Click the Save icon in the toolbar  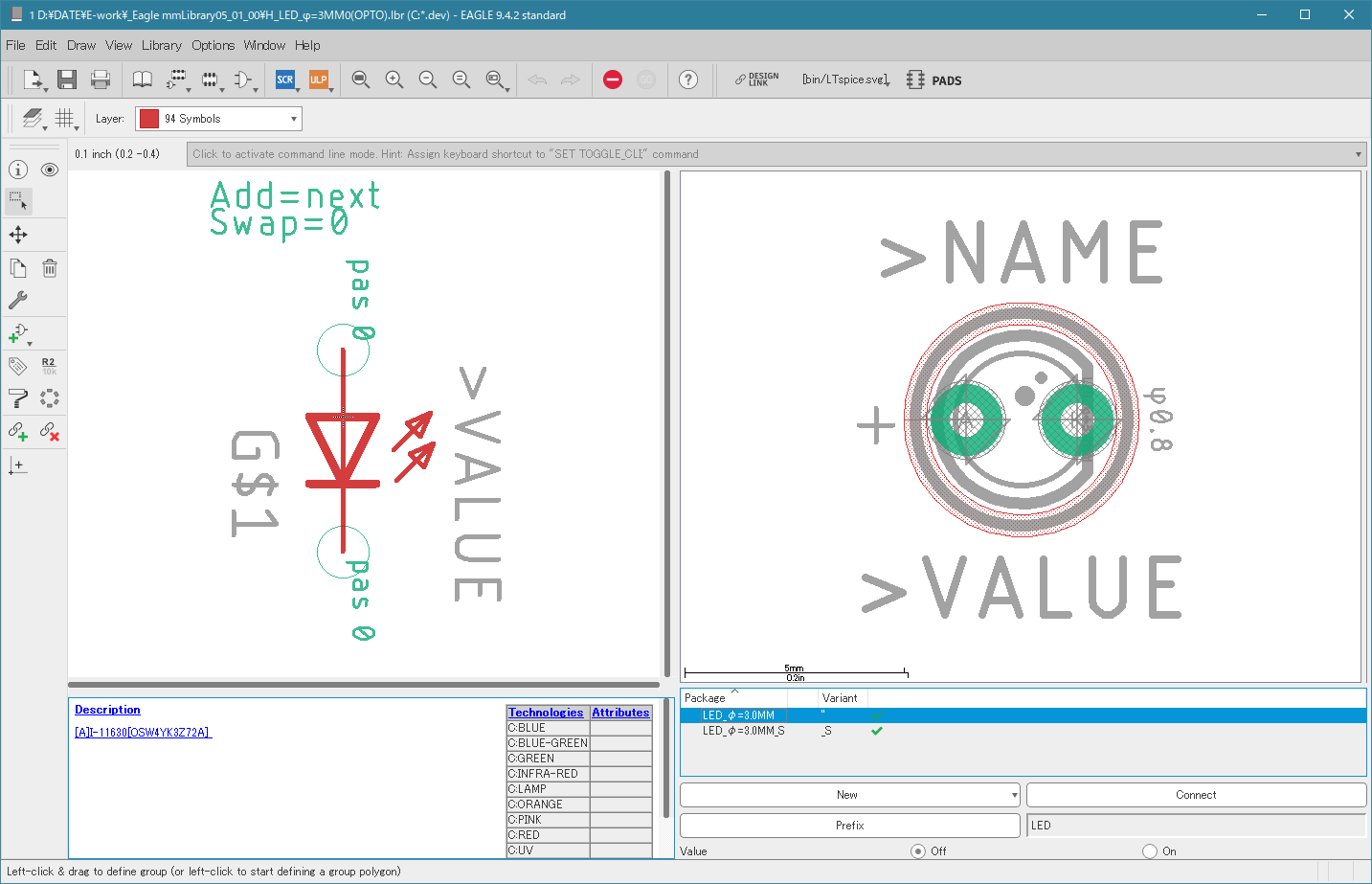click(66, 79)
